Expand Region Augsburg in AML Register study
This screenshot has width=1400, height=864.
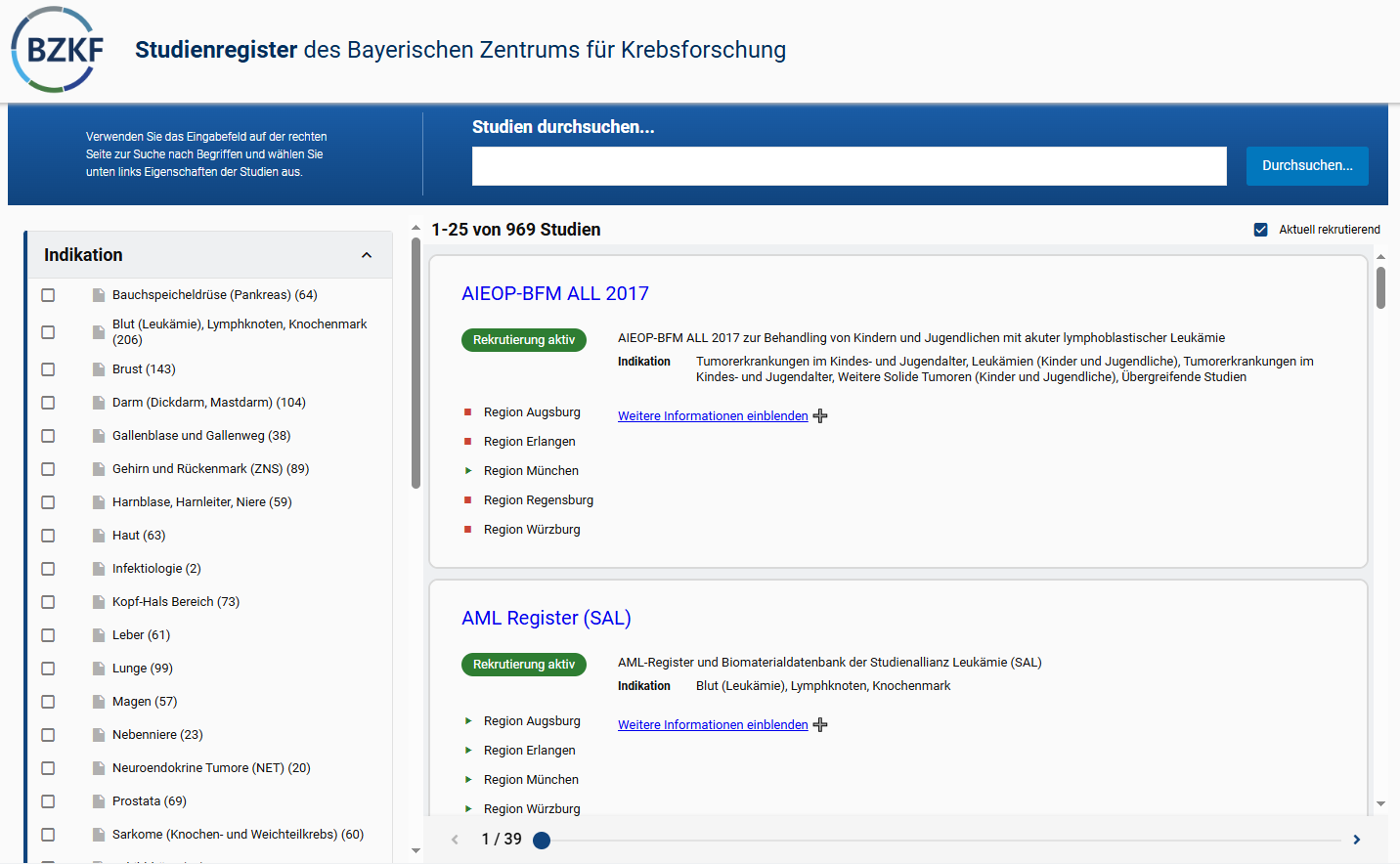pyautogui.click(x=468, y=721)
